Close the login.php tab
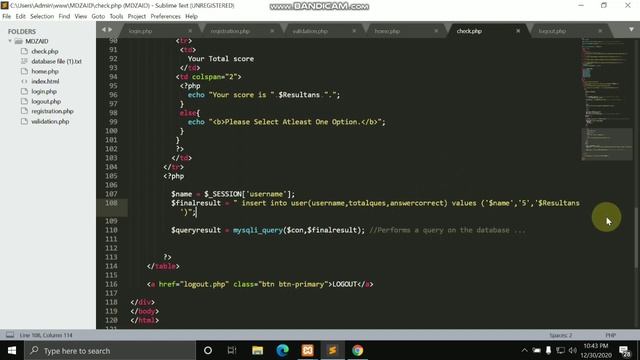Image resolution: width=640 pixels, height=360 pixels. coord(190,31)
